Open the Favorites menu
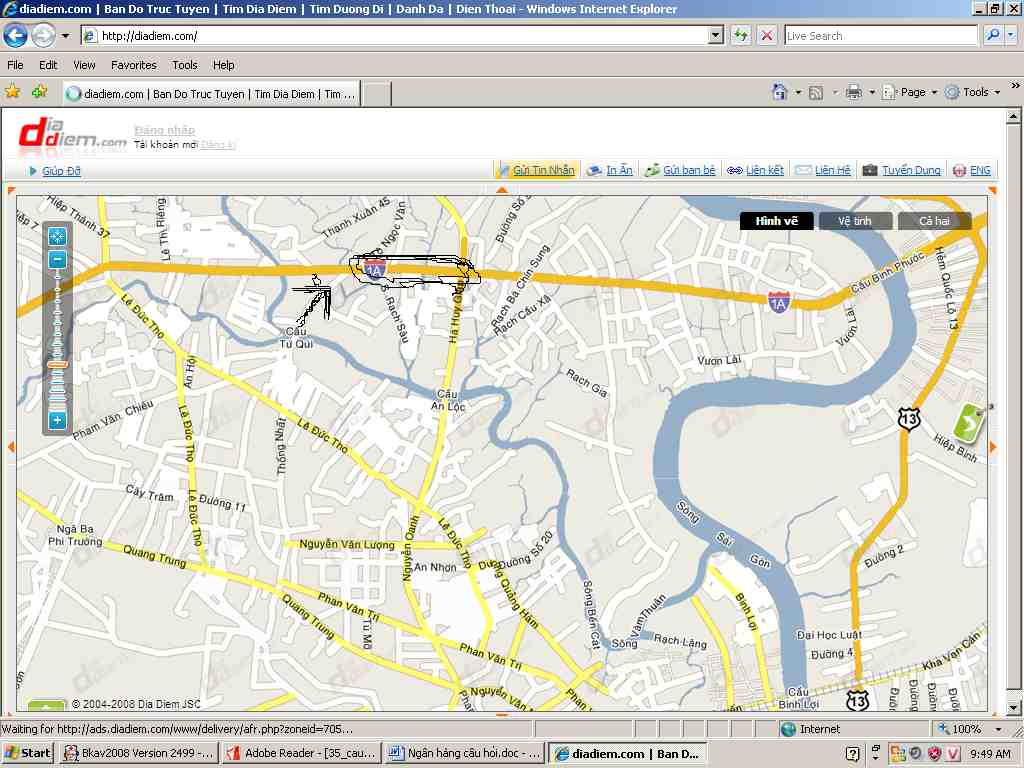 (x=134, y=65)
